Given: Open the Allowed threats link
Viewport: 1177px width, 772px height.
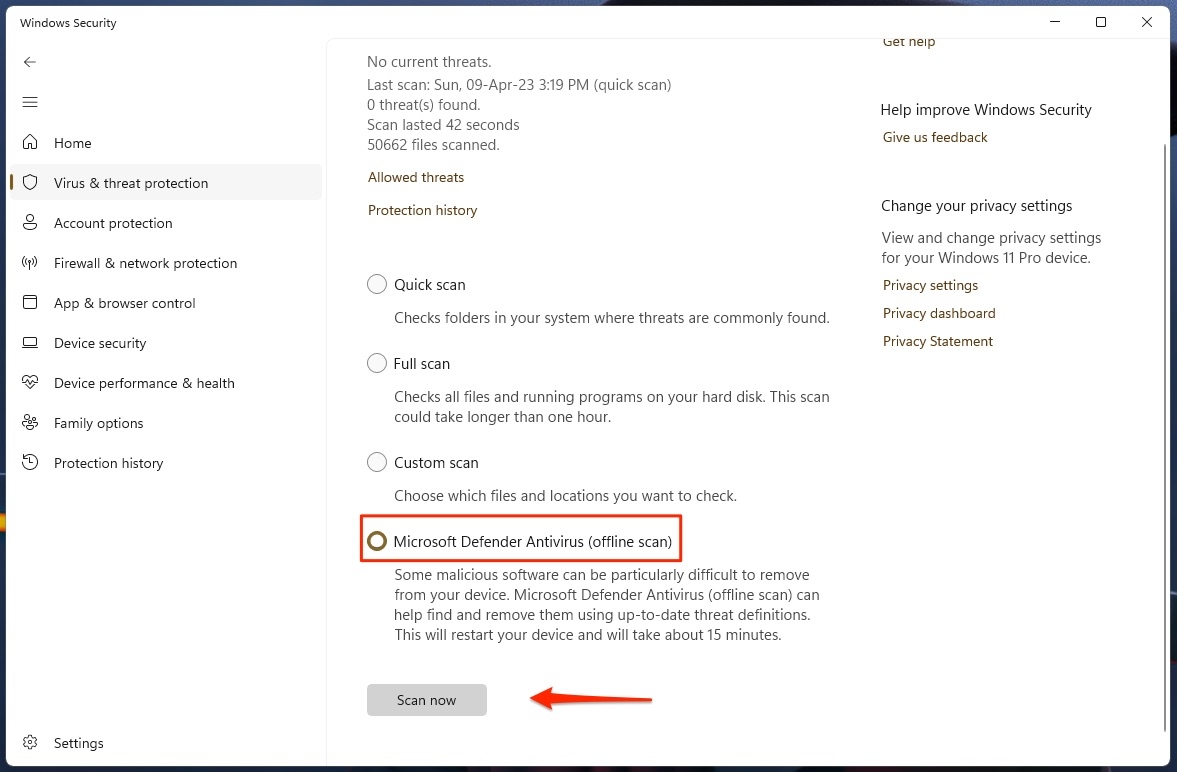Looking at the screenshot, I should 416,177.
